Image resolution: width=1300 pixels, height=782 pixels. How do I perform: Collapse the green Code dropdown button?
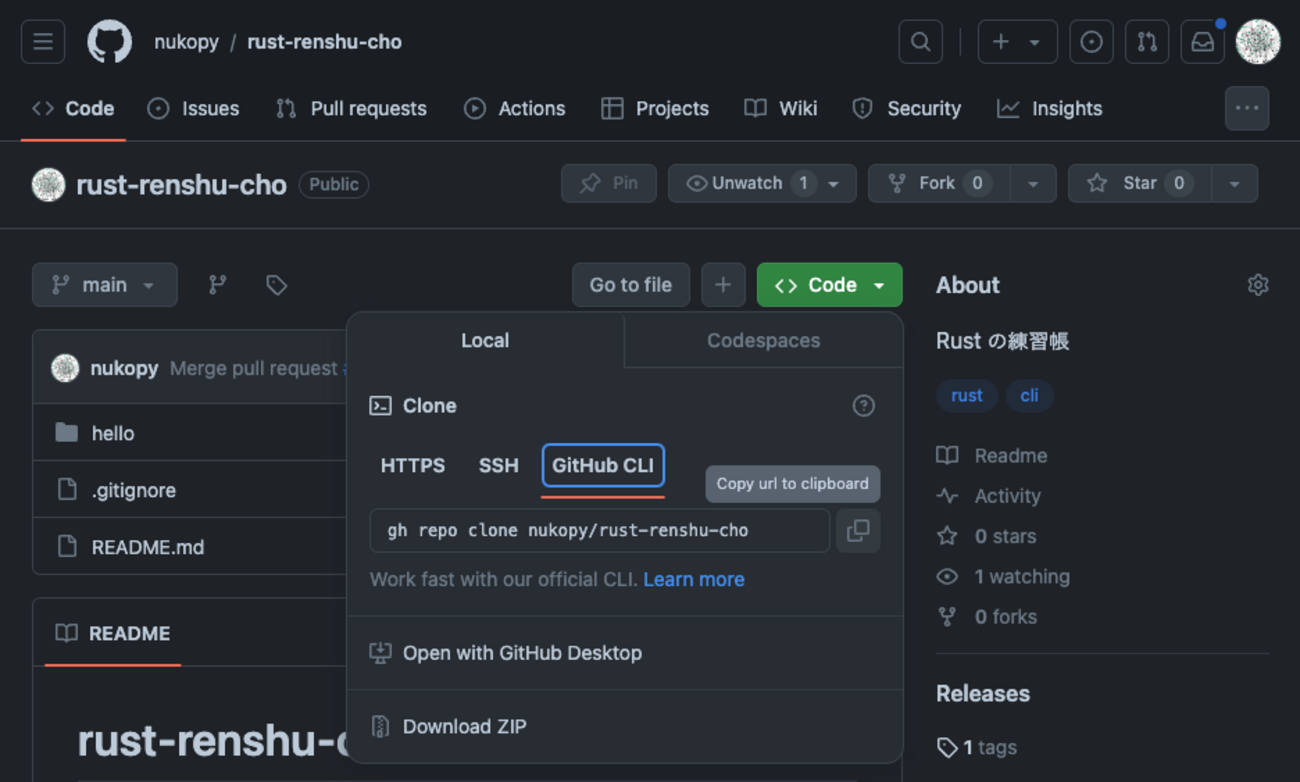pos(830,285)
